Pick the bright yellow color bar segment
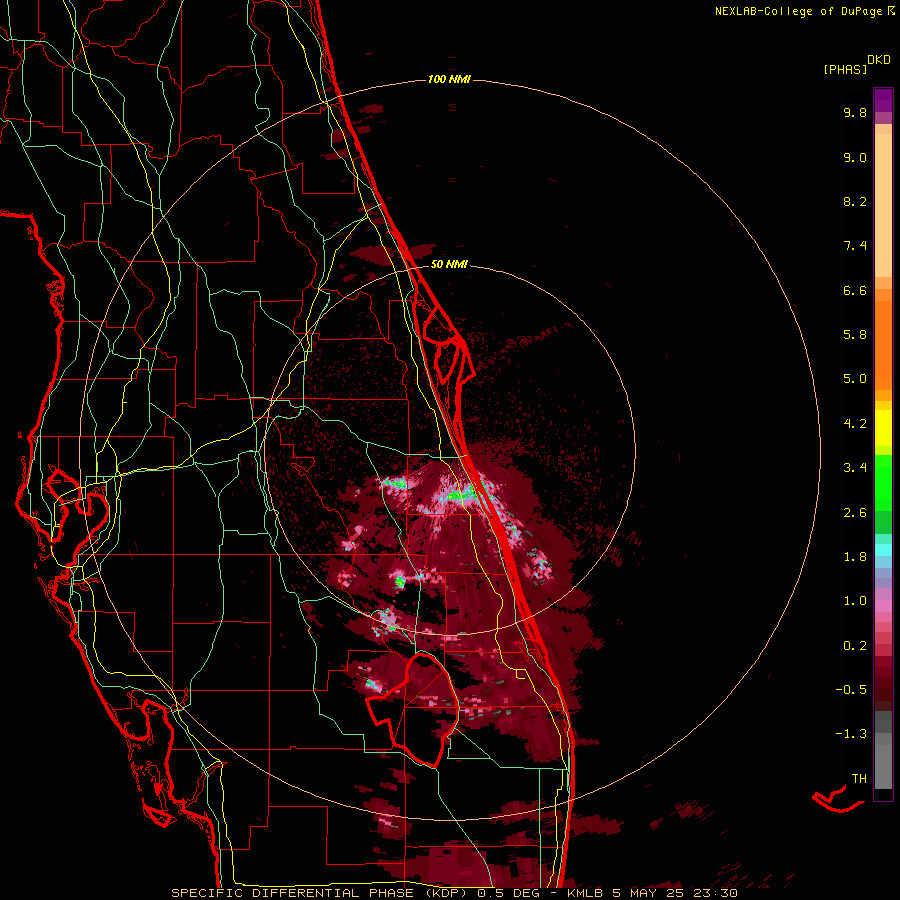900x900 pixels. coord(883,428)
